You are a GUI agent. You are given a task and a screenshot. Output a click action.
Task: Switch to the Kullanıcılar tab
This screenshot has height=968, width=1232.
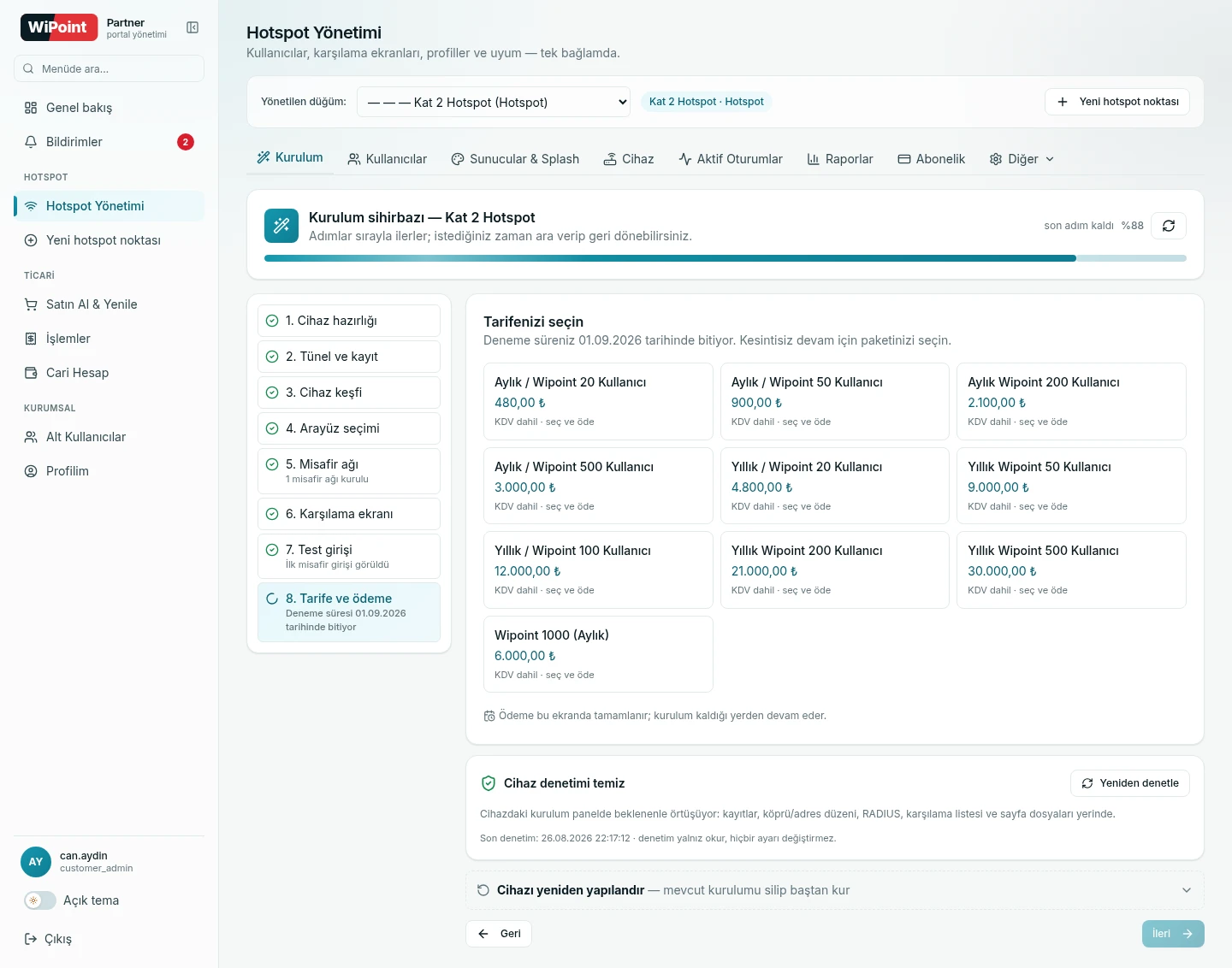(387, 159)
